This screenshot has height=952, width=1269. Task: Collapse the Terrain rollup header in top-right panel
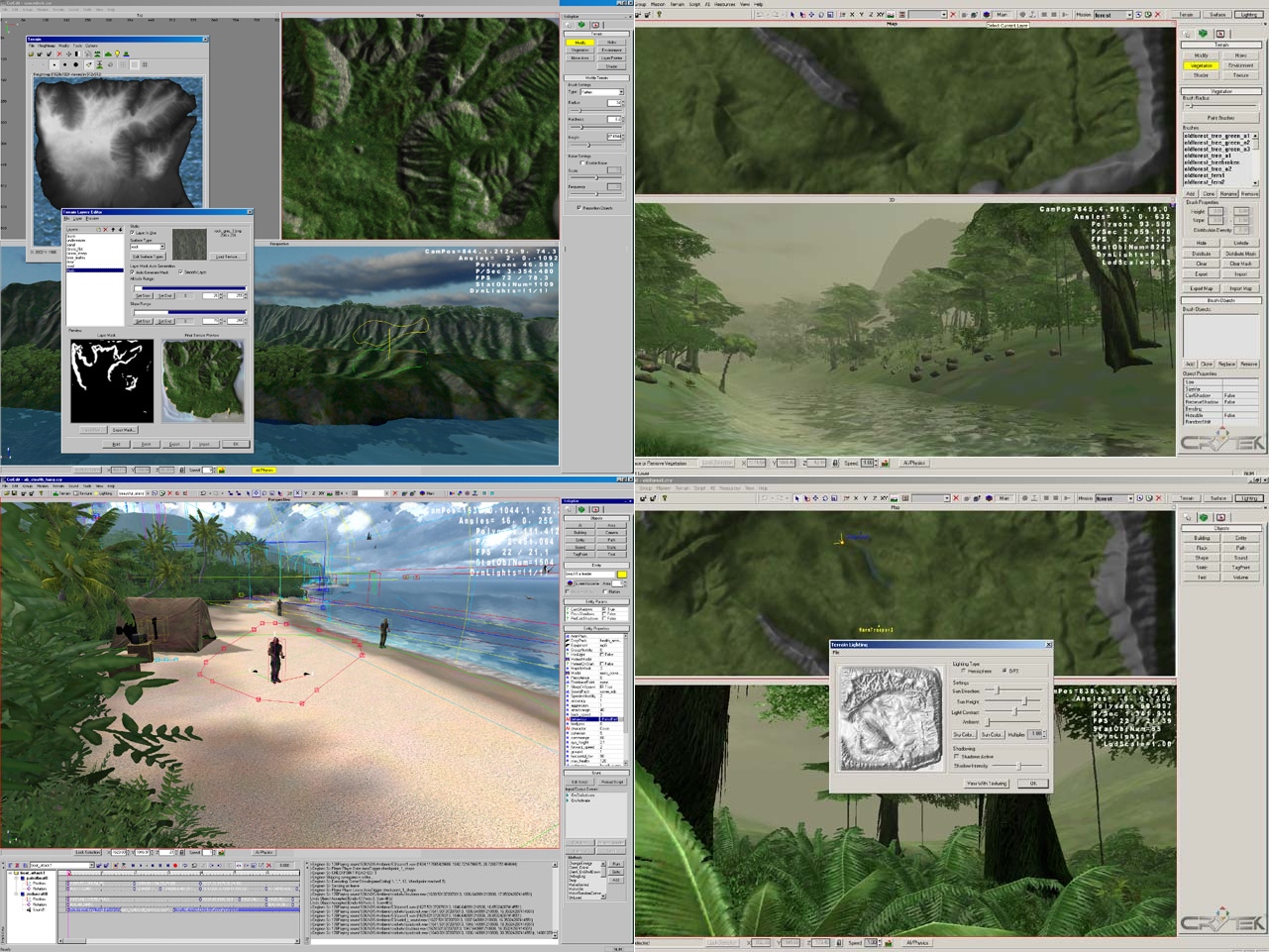1220,45
